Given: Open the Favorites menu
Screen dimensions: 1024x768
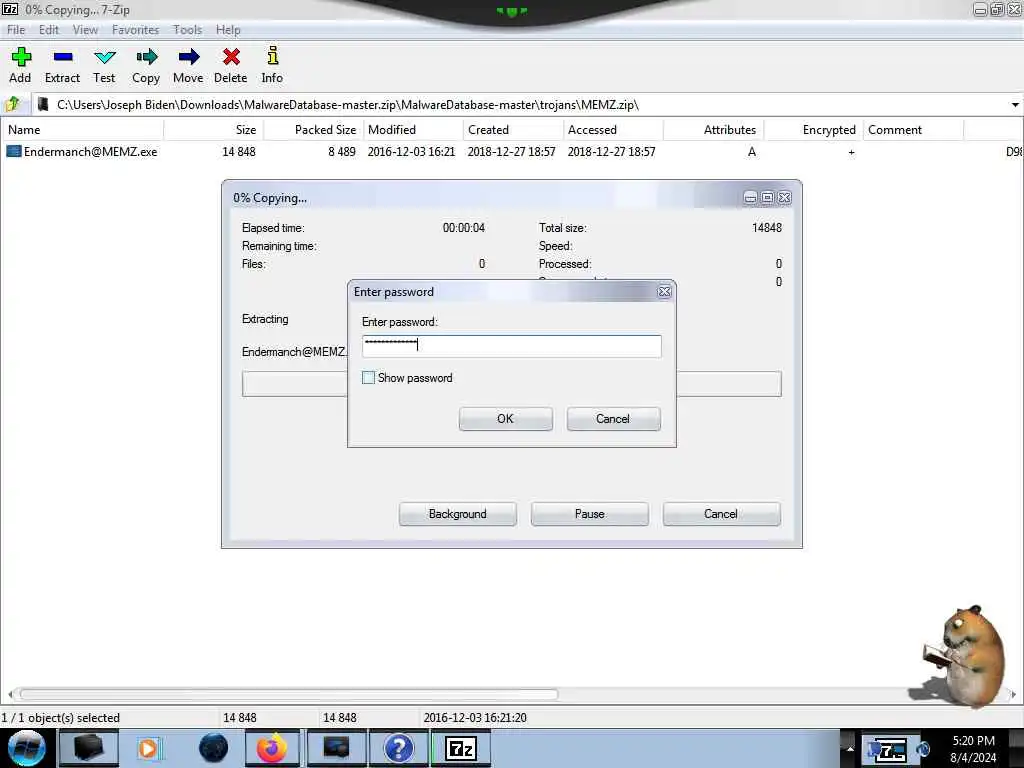Looking at the screenshot, I should (135, 29).
